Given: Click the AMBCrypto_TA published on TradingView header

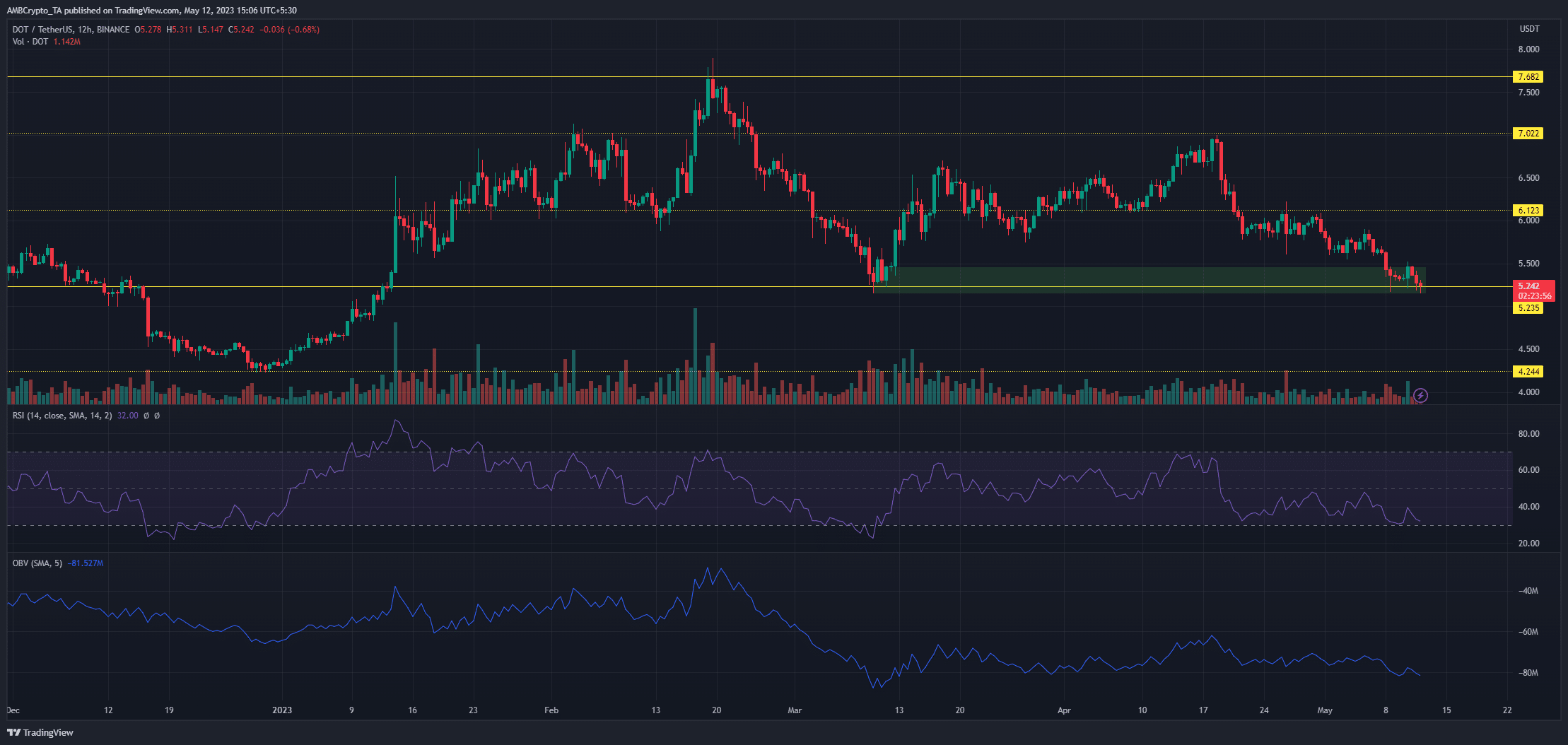Looking at the screenshot, I should point(151,11).
